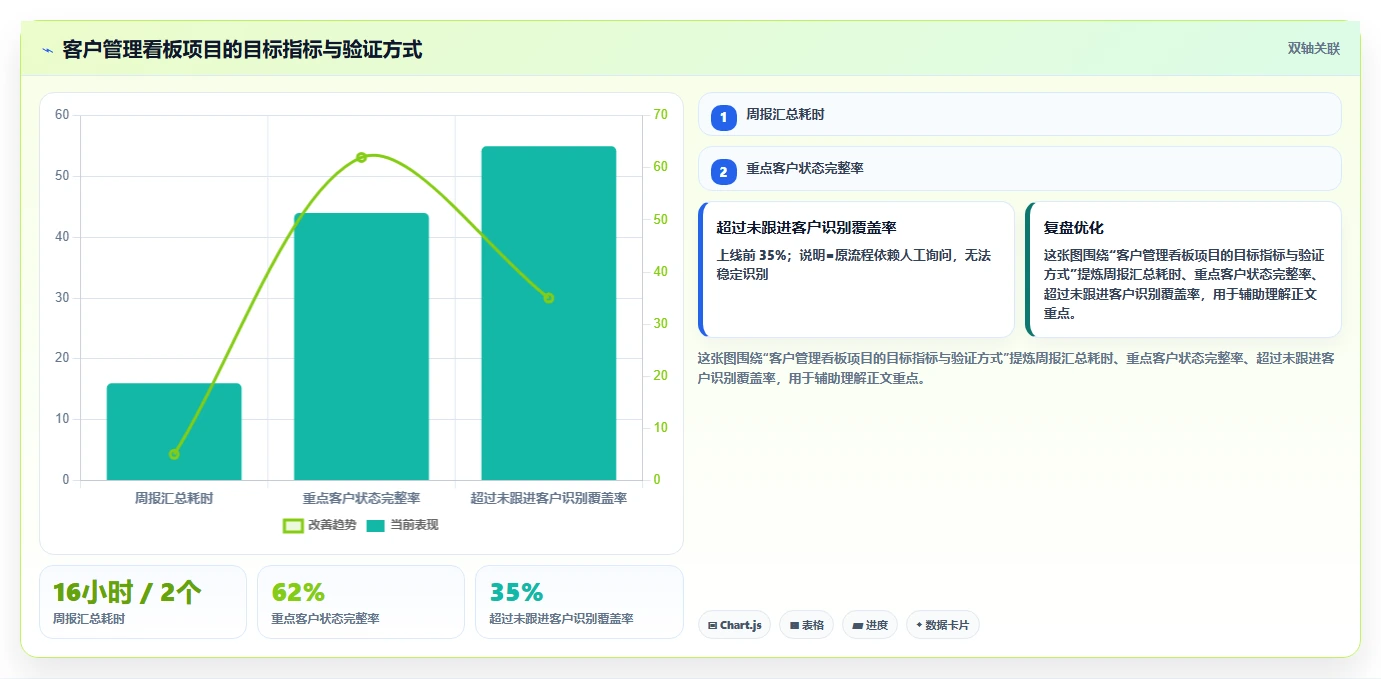
Task: Select numbered badge 2 for 重点客户状态完整率
Action: pos(724,171)
